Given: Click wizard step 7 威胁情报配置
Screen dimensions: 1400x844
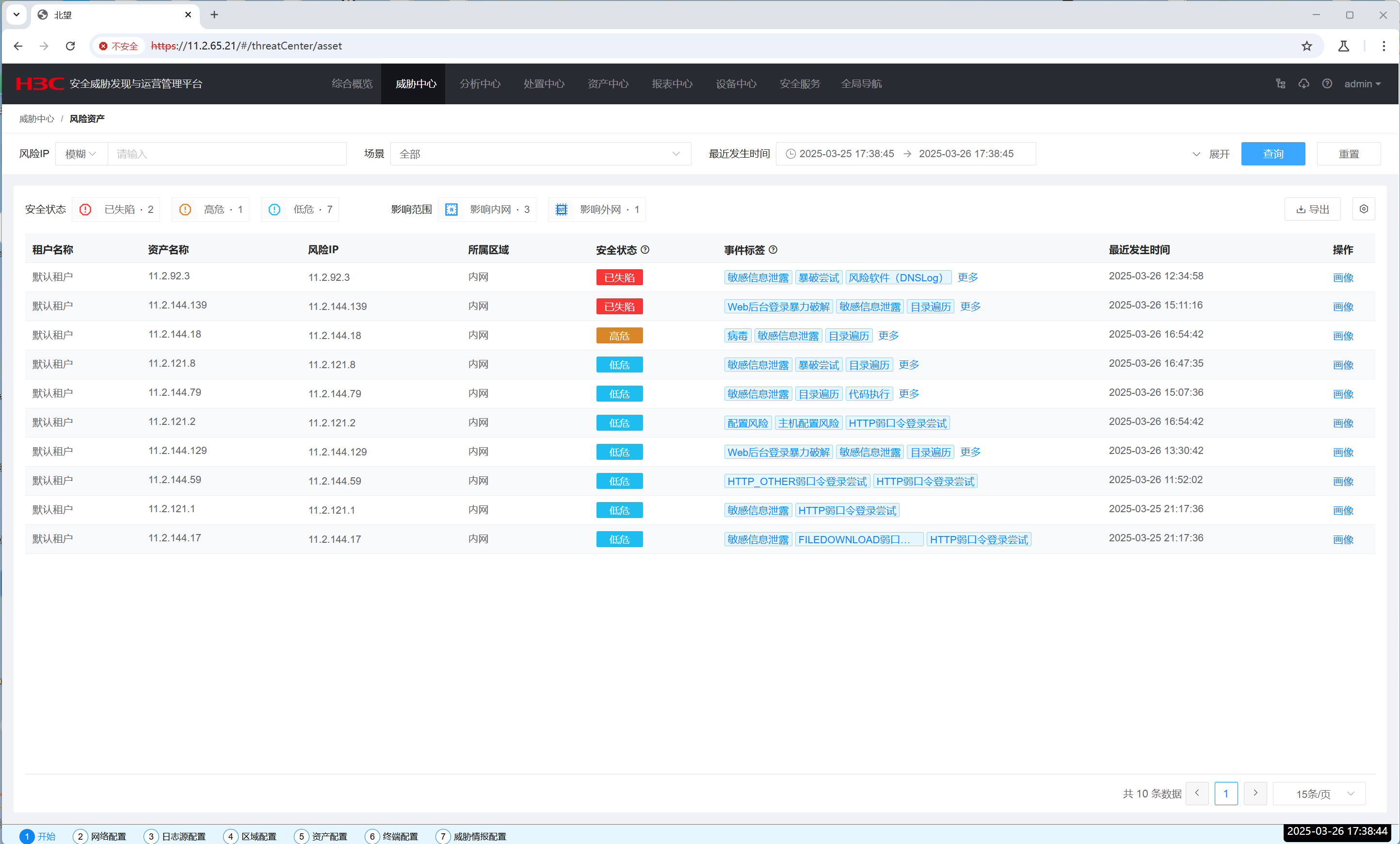Looking at the screenshot, I should click(x=471, y=836).
